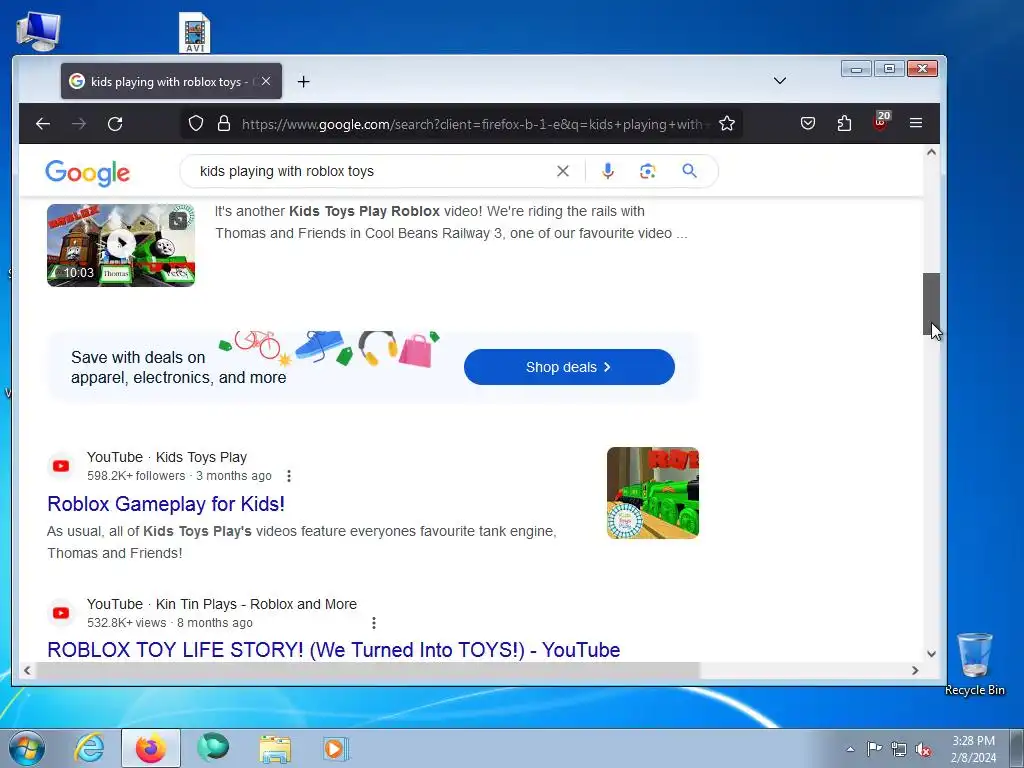Open the media player taskbar icon

[336, 748]
